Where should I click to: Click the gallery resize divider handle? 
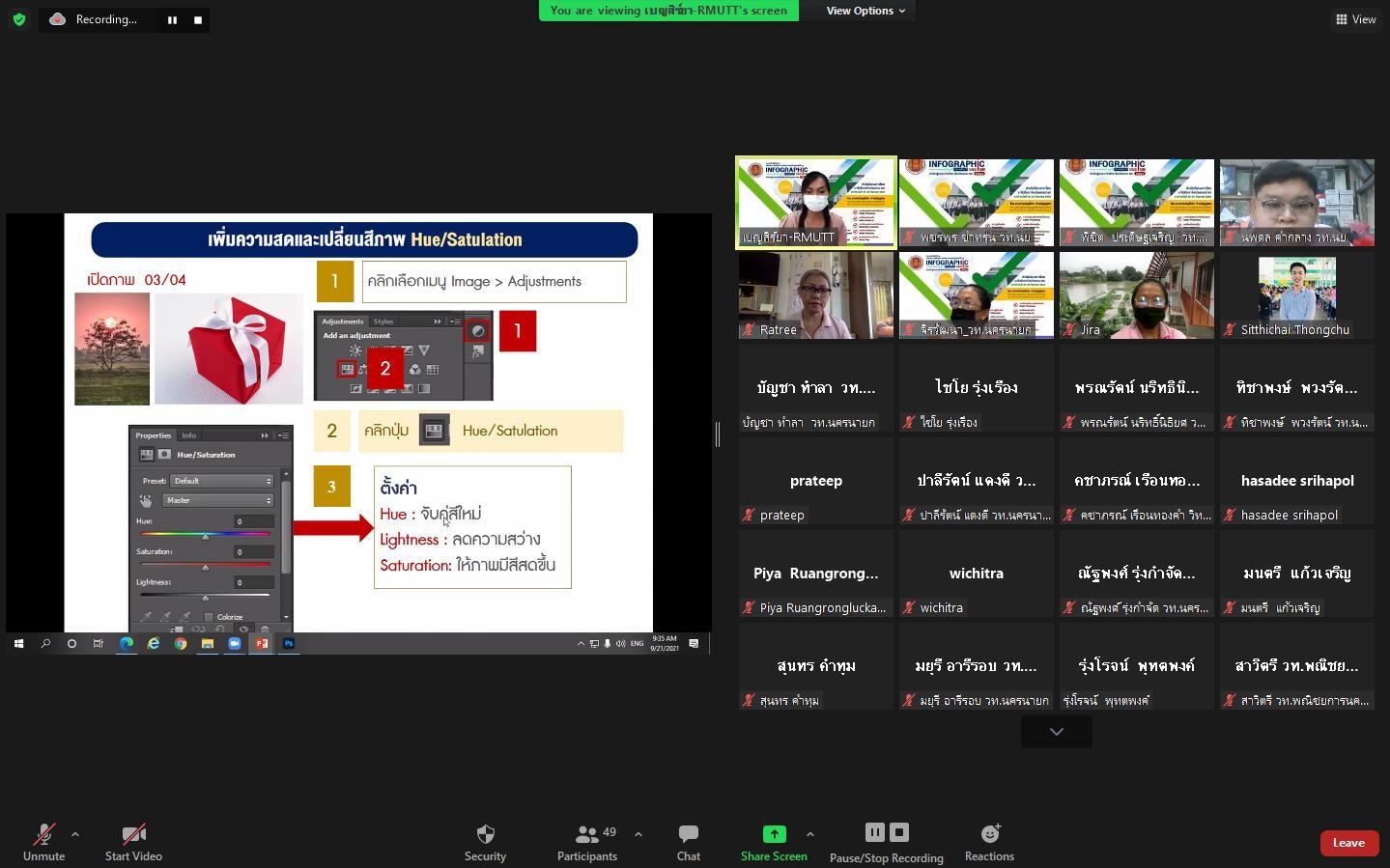click(718, 434)
